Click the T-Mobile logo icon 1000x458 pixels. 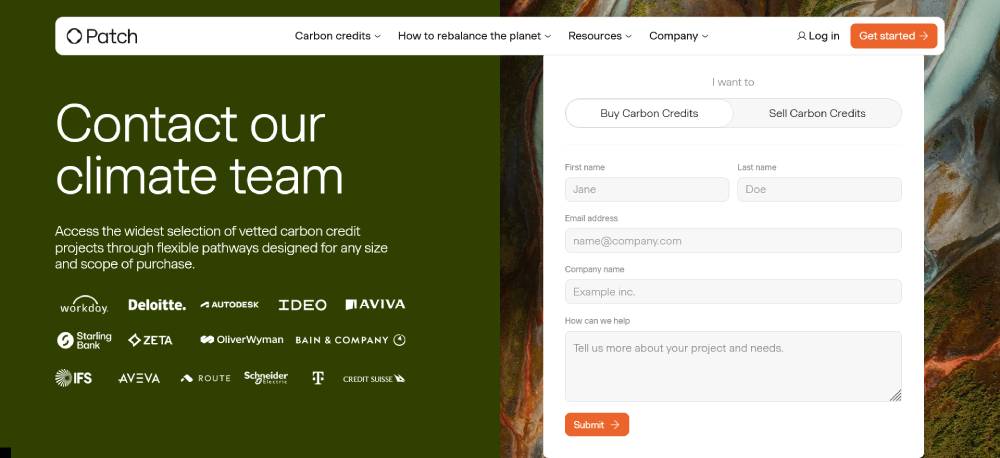318,378
